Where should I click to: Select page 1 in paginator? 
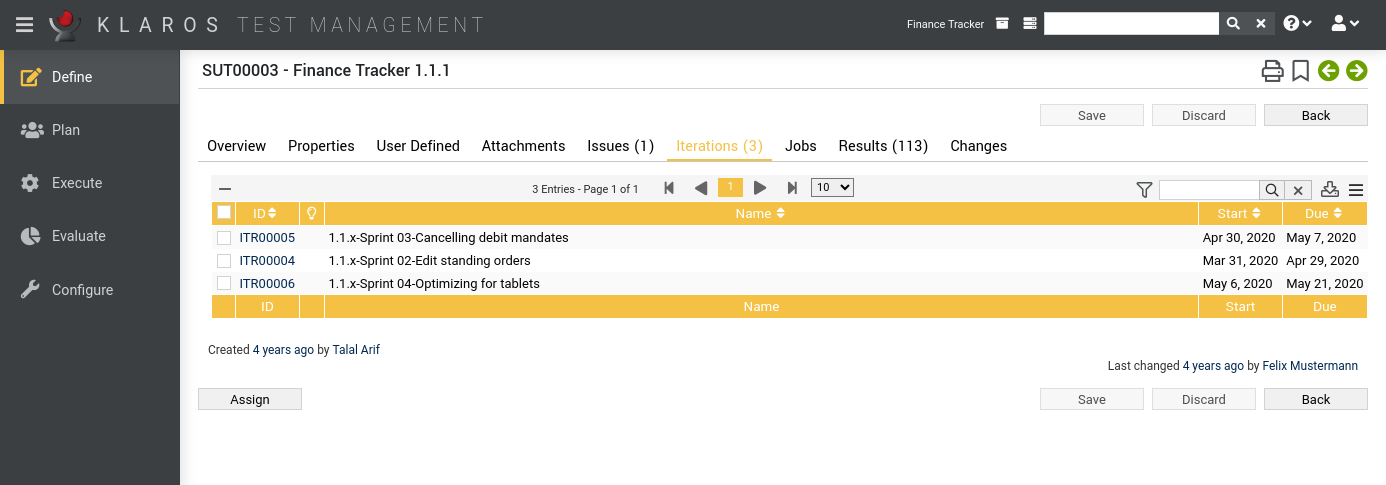tap(730, 188)
